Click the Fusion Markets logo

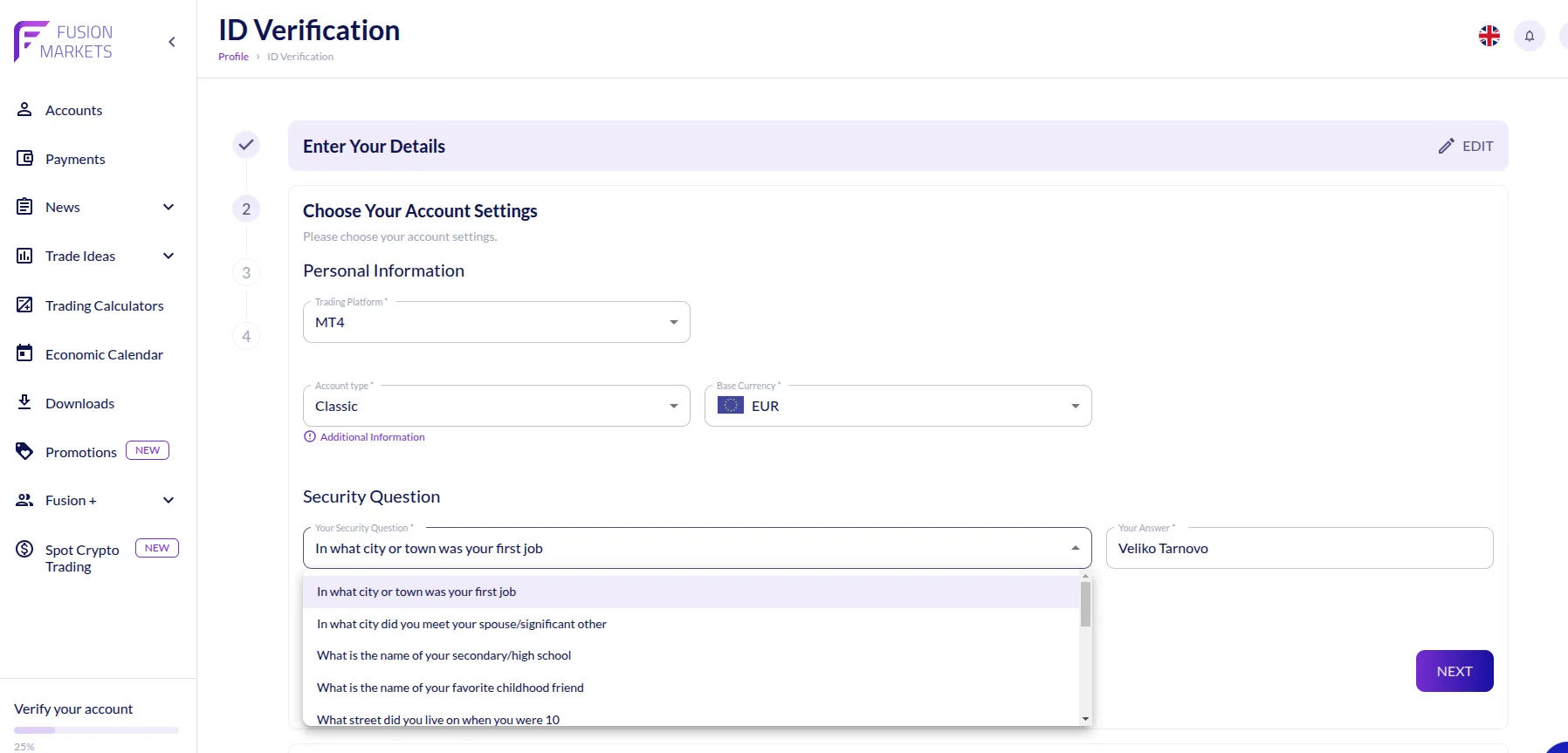pyautogui.click(x=63, y=41)
